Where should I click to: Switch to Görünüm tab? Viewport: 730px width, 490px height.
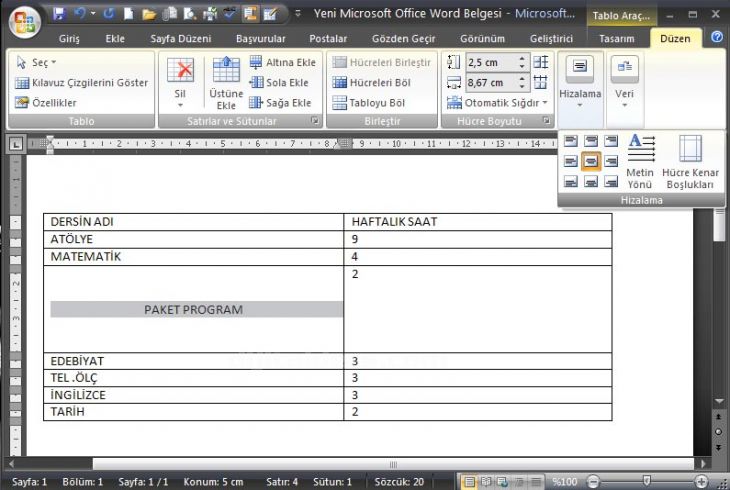(x=482, y=39)
